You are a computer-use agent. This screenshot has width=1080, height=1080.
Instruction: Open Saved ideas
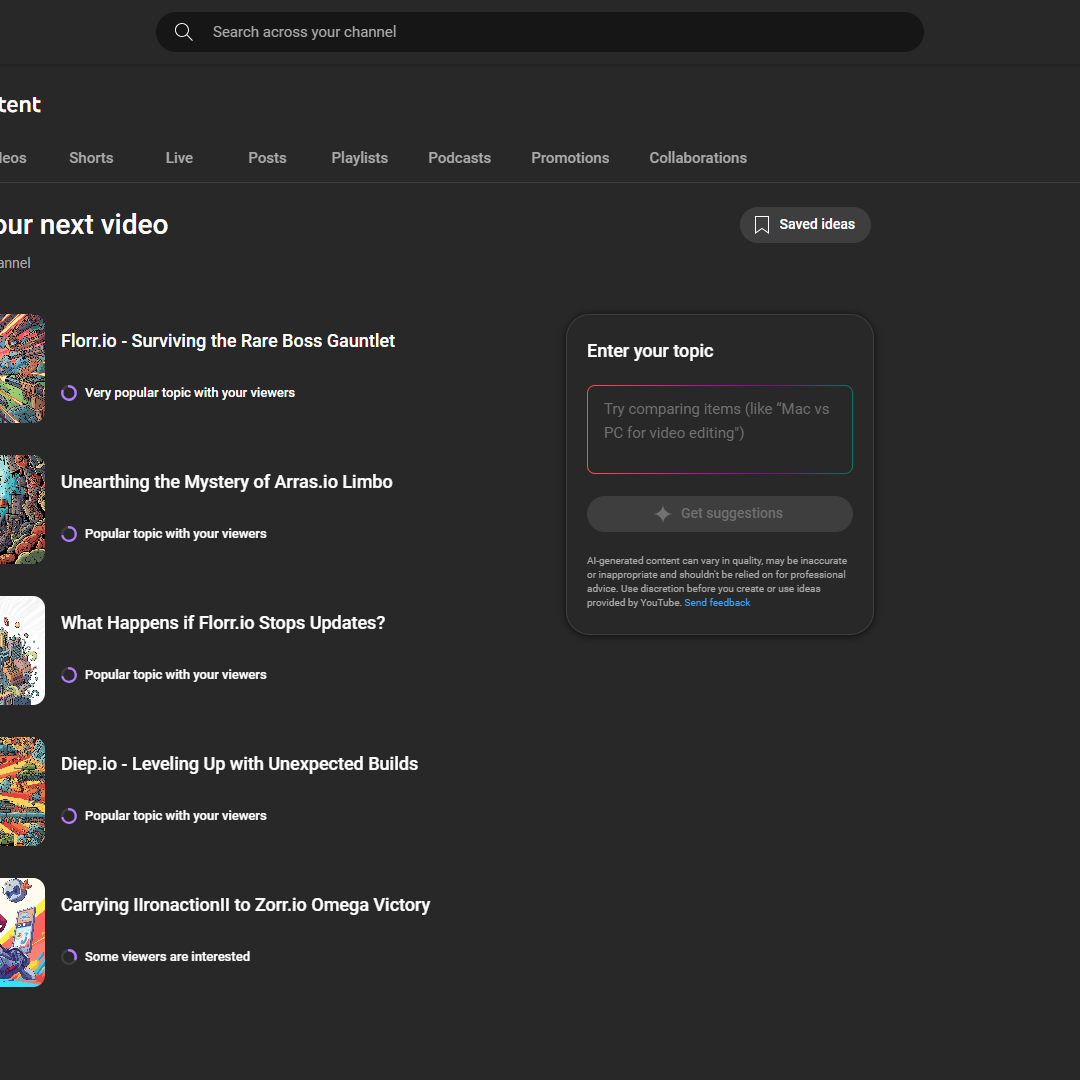click(805, 225)
